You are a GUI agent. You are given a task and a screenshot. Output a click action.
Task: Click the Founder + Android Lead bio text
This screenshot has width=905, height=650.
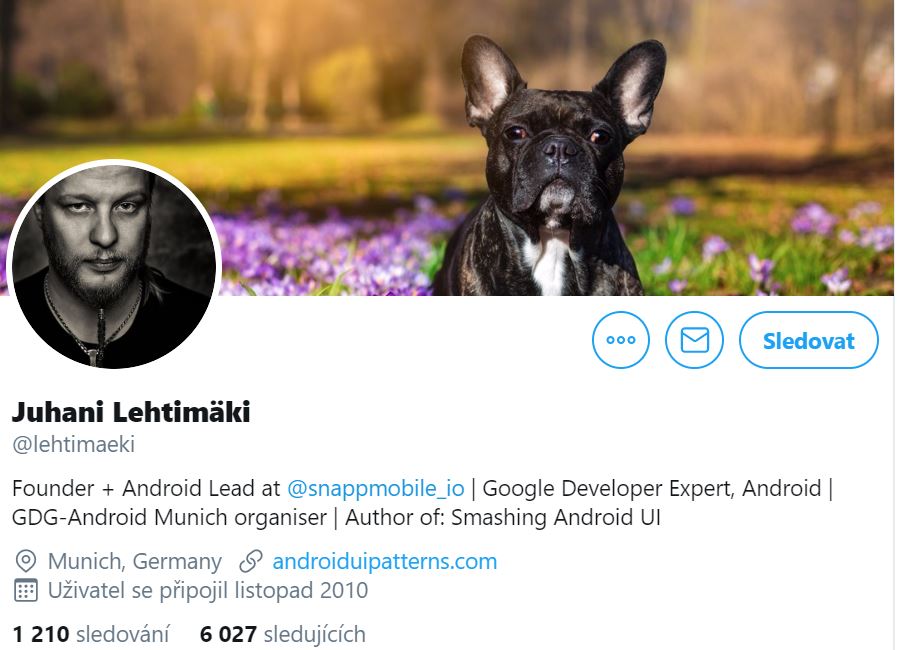point(146,488)
